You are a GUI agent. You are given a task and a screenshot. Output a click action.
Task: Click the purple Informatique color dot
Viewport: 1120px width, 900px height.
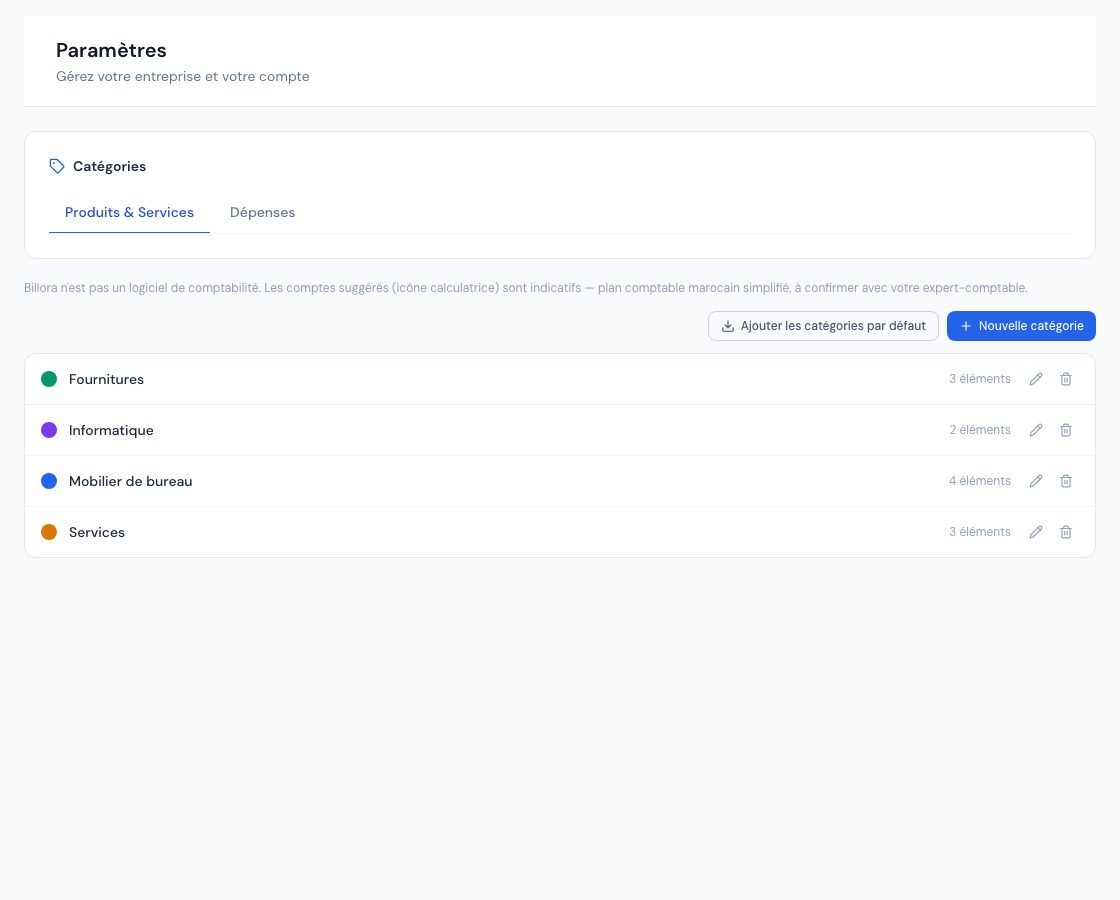49,430
